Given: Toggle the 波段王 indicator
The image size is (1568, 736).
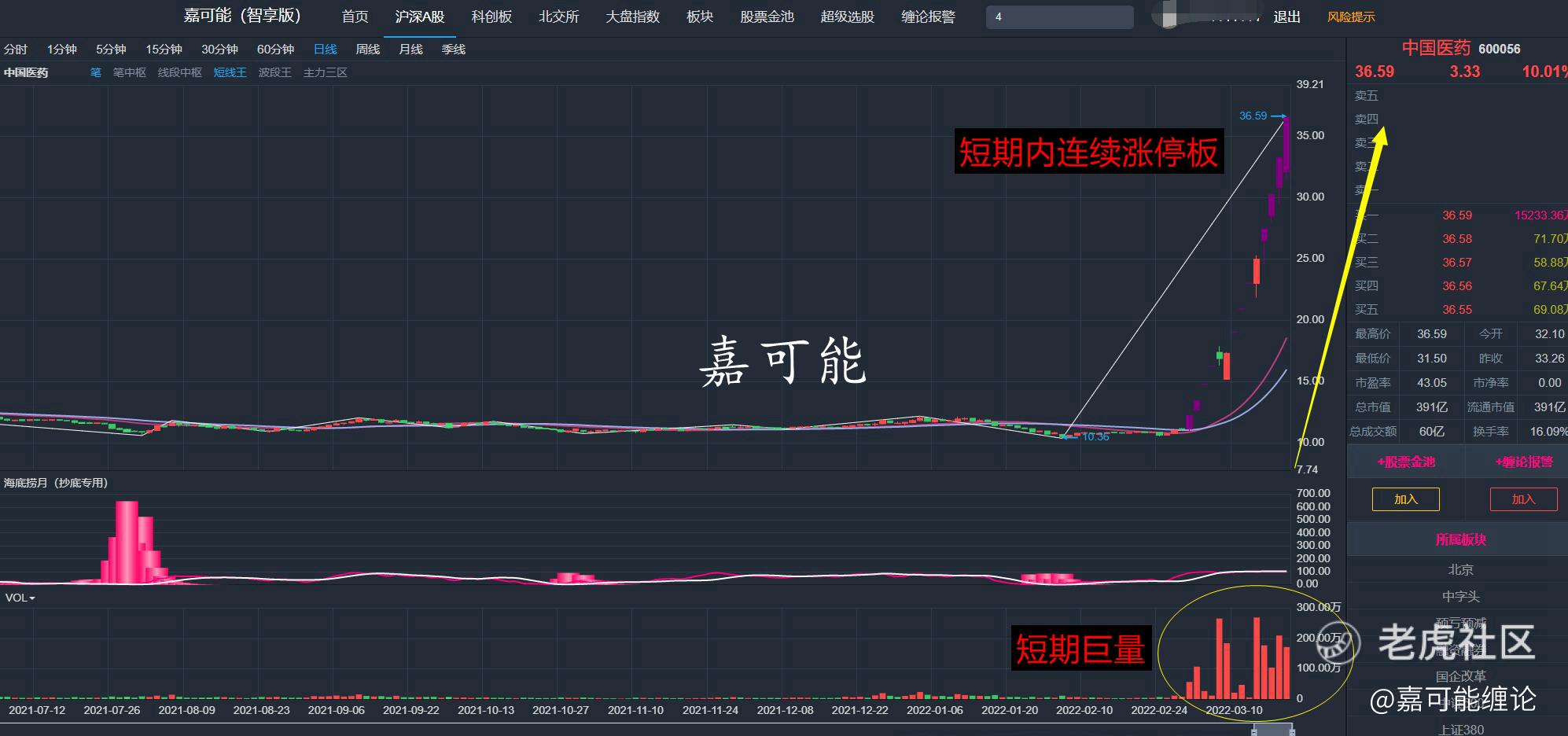Looking at the screenshot, I should coord(275,72).
